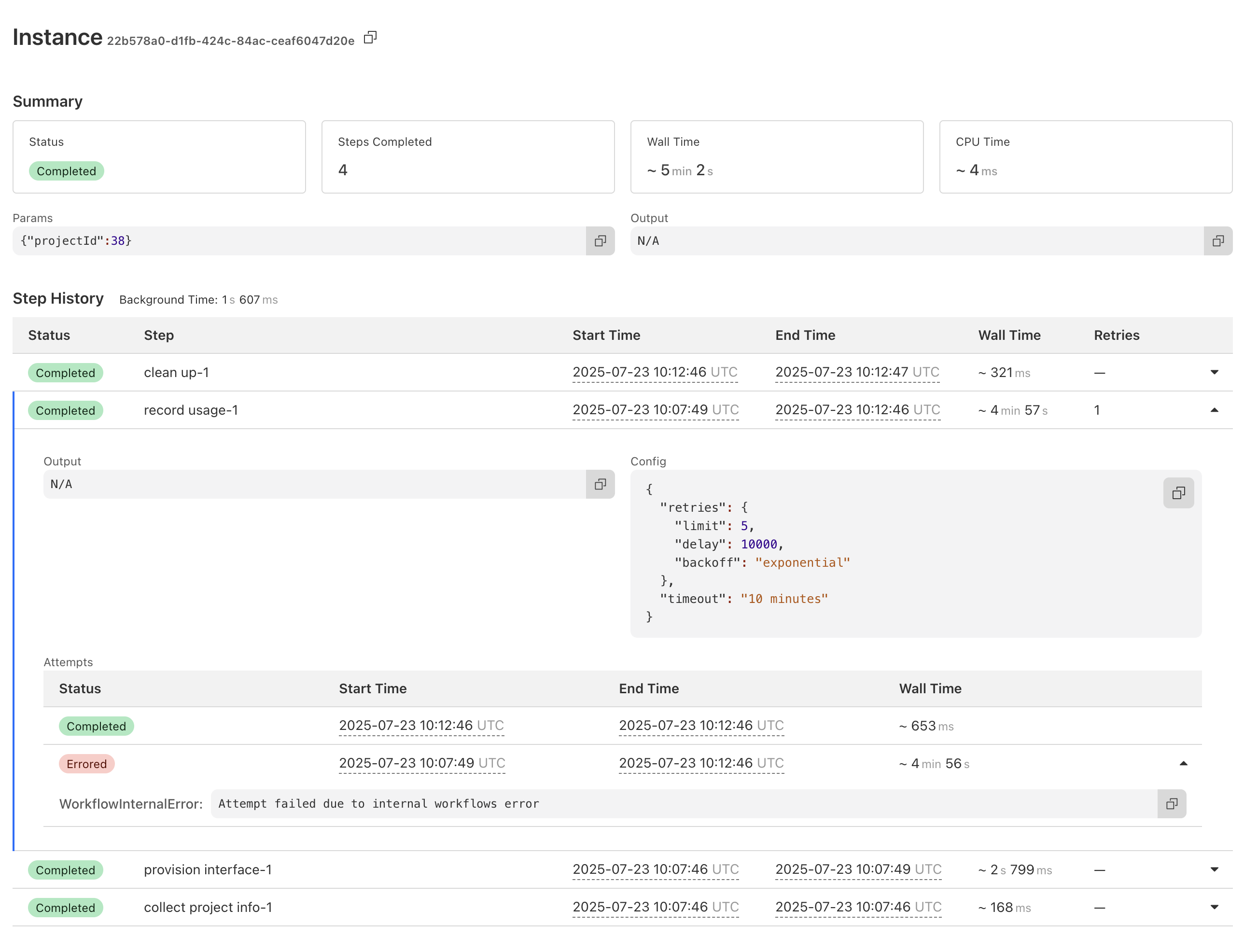This screenshot has height=952, width=1258.
Task: Copy the Params JSON value
Action: pos(600,241)
